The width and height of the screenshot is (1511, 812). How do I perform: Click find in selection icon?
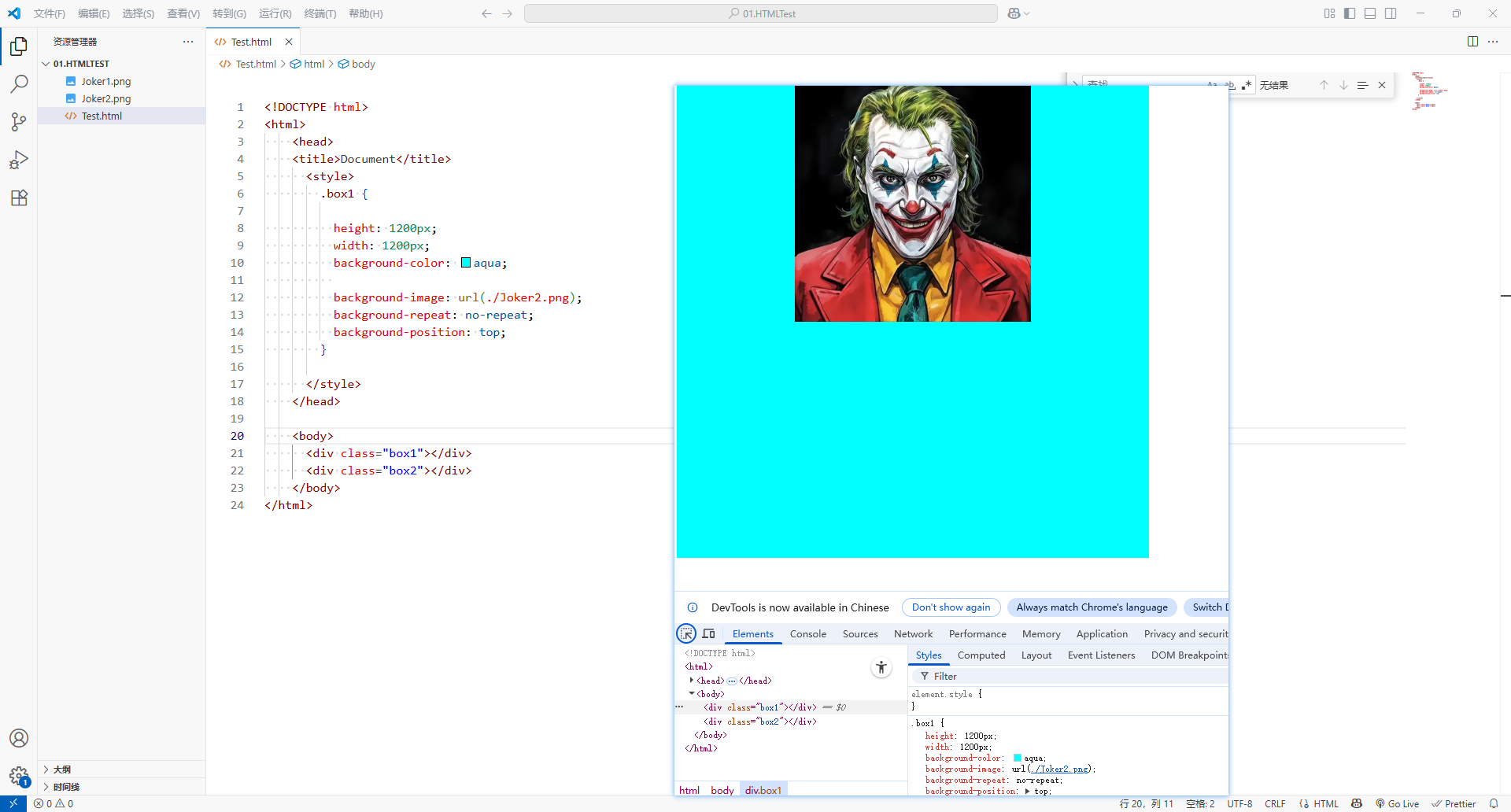tap(1362, 85)
